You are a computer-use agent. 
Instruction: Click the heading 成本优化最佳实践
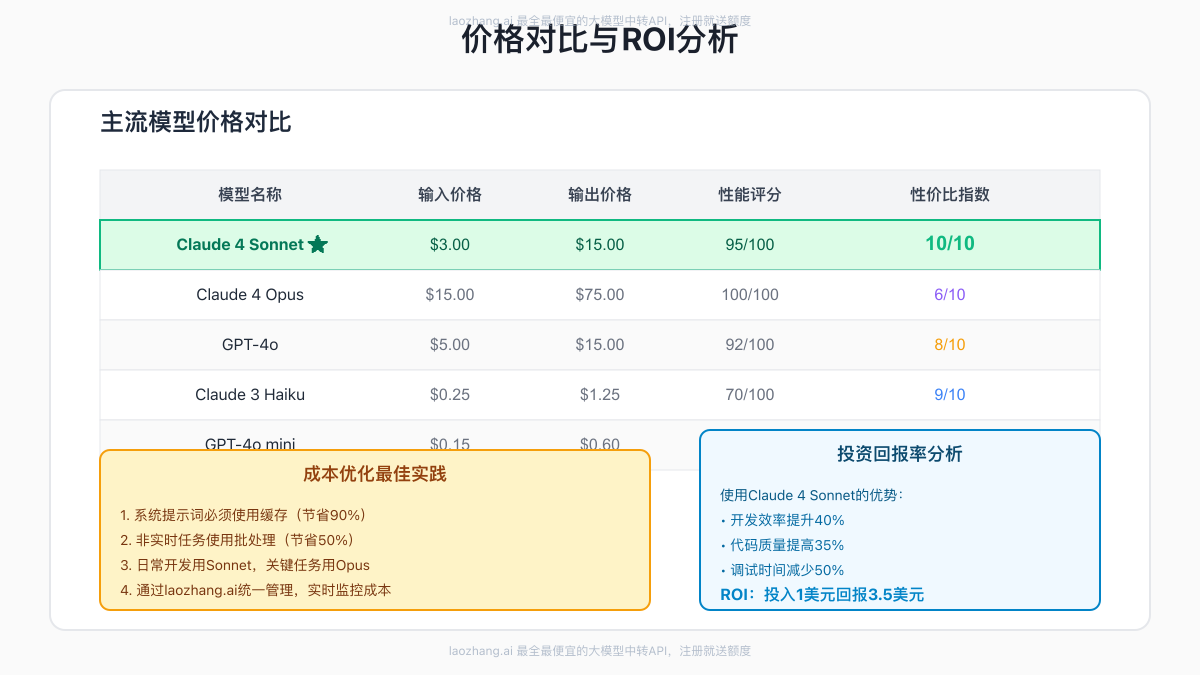point(375,474)
